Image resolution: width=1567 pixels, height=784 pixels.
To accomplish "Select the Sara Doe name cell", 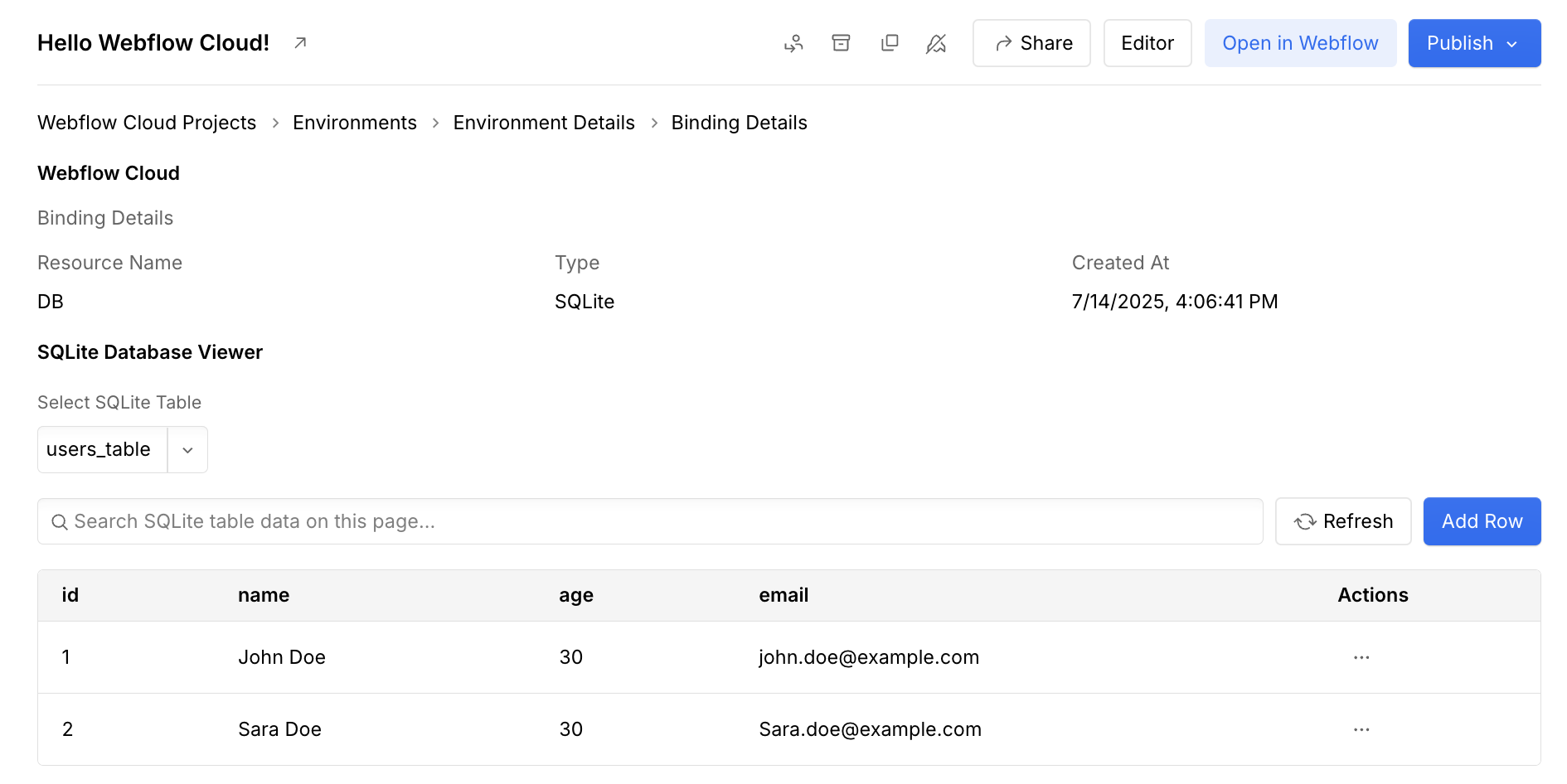I will click(x=279, y=729).
